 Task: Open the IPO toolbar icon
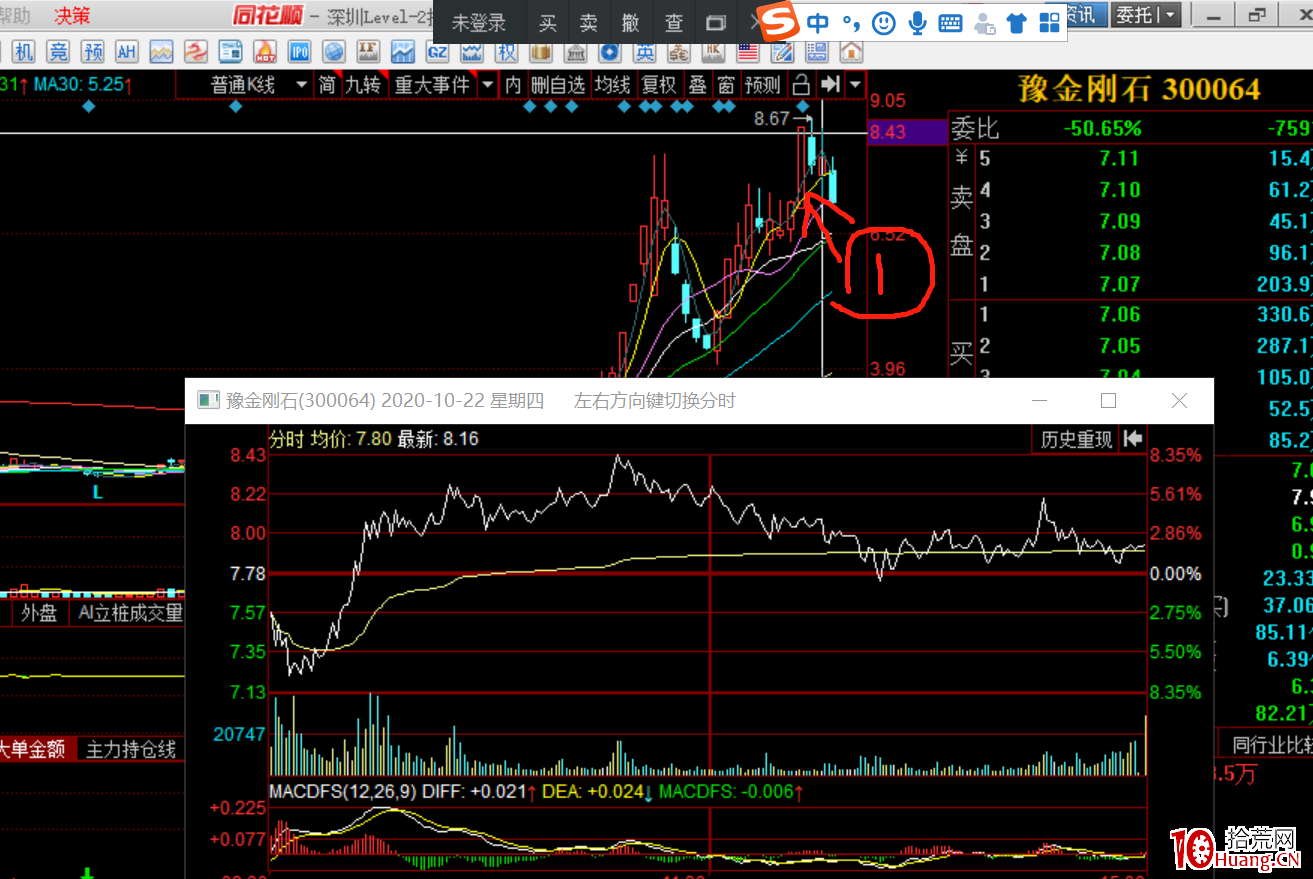[x=299, y=52]
